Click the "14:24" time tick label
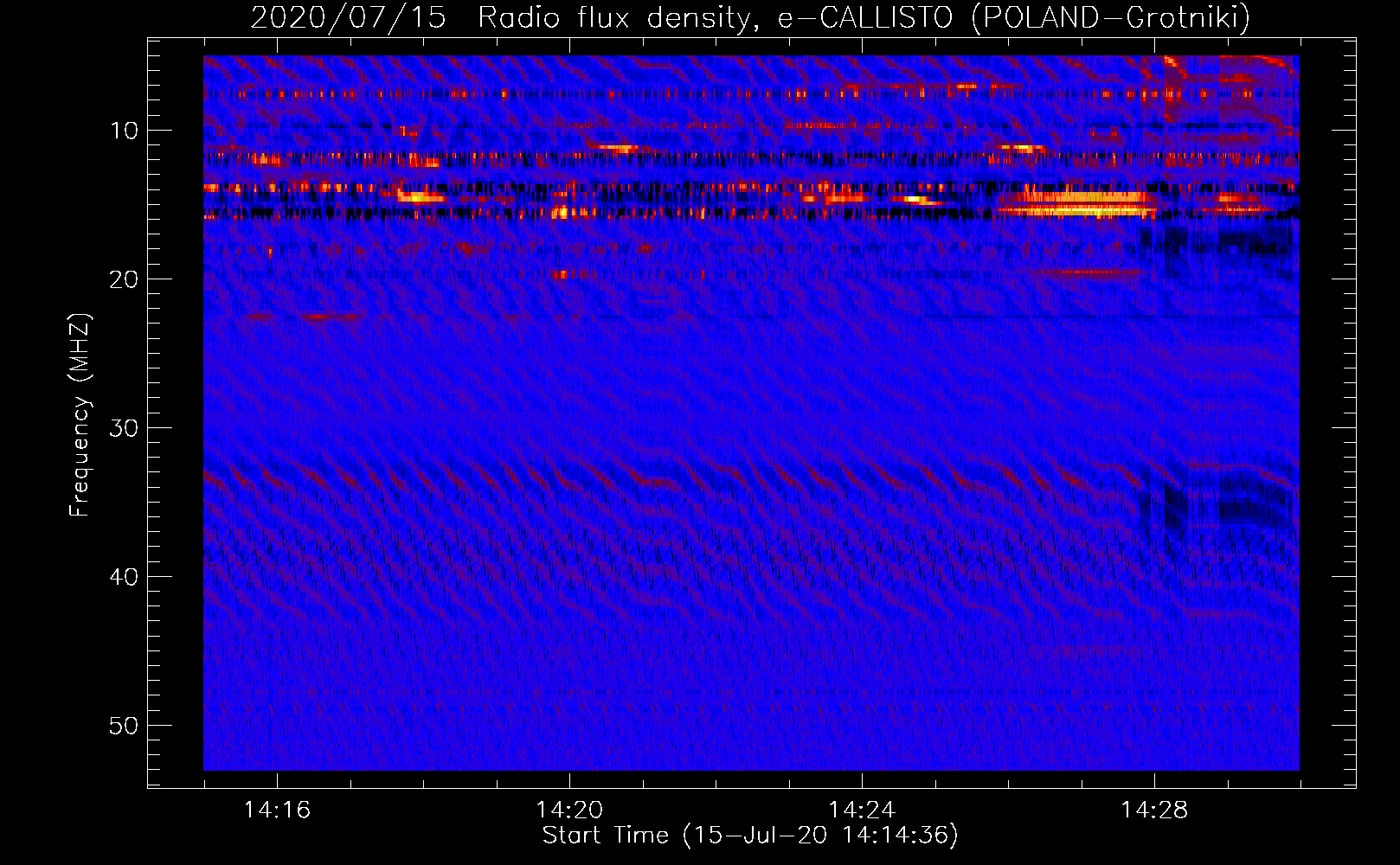 click(862, 810)
